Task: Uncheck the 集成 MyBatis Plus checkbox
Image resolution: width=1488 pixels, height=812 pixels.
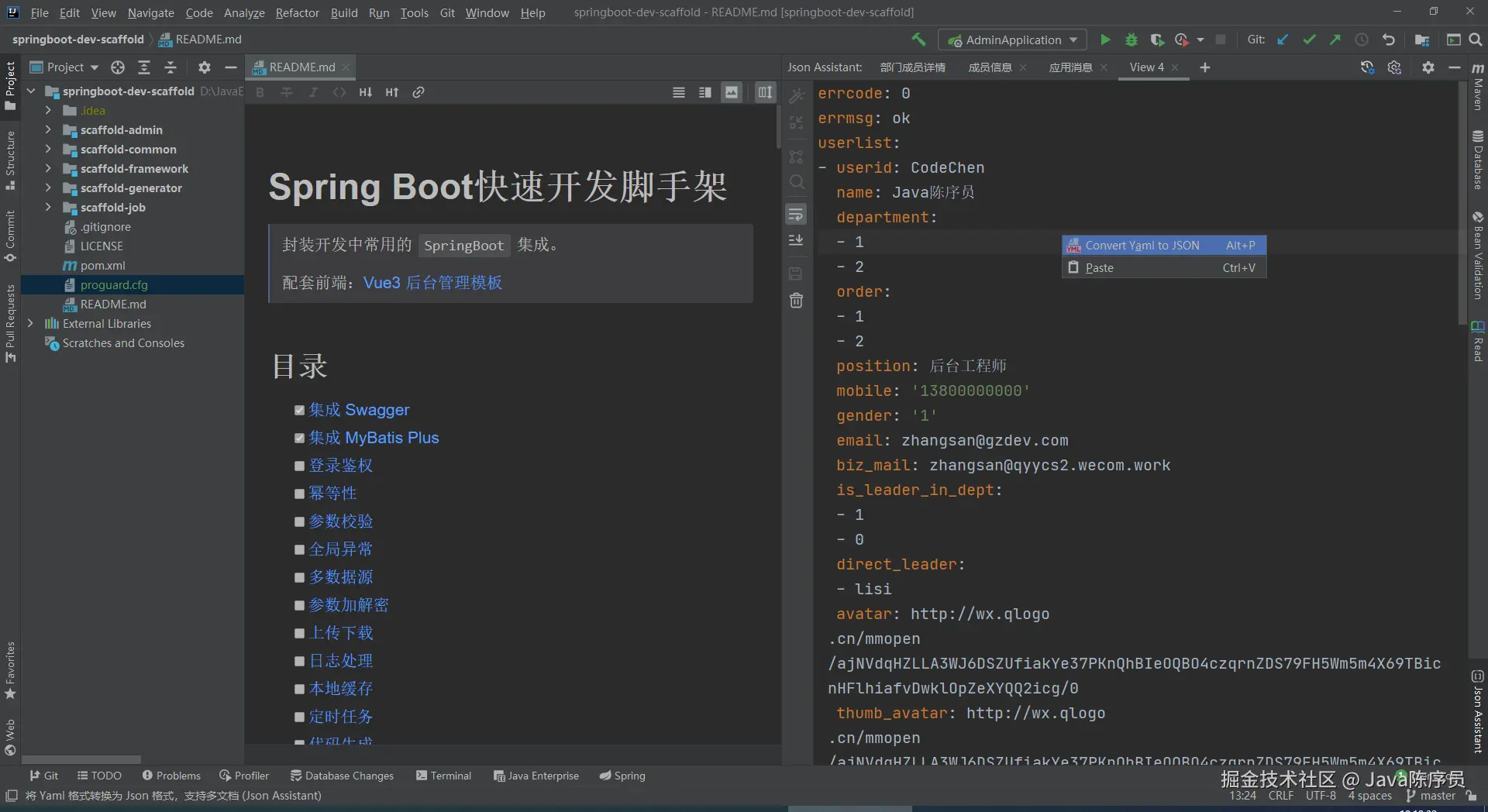Action: point(299,439)
